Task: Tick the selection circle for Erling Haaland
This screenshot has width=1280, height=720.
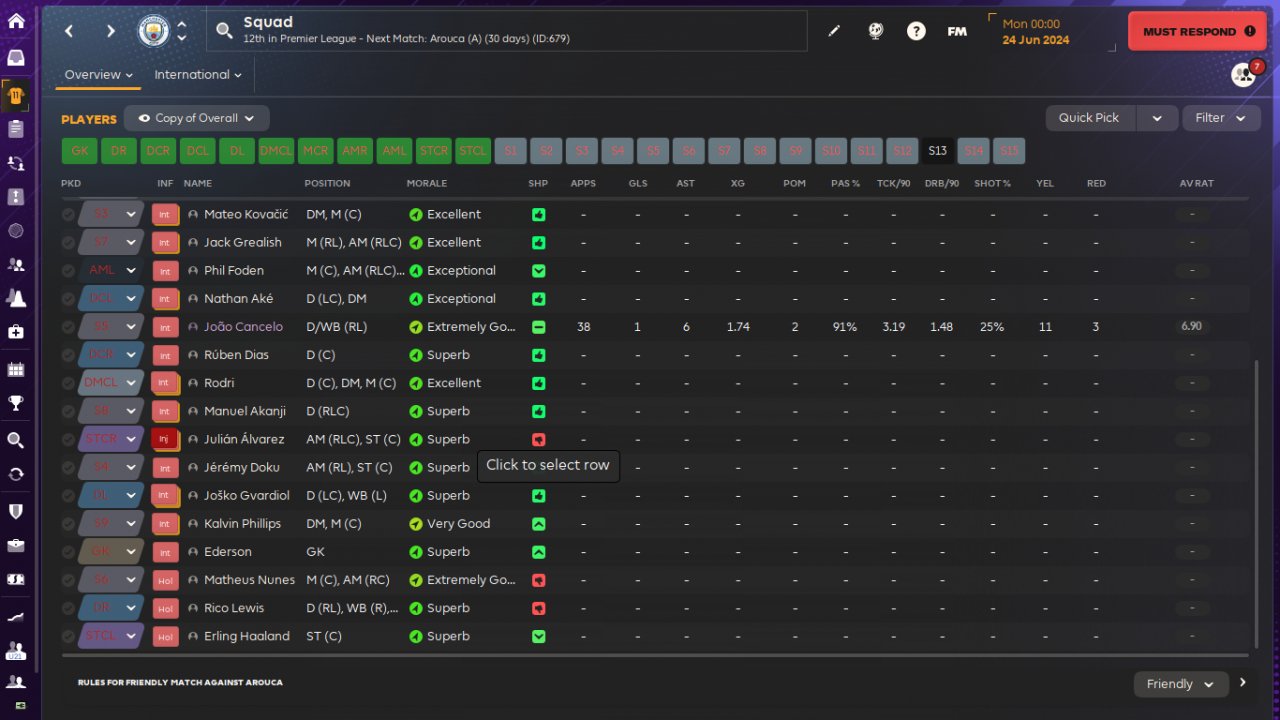Action: (x=68, y=636)
